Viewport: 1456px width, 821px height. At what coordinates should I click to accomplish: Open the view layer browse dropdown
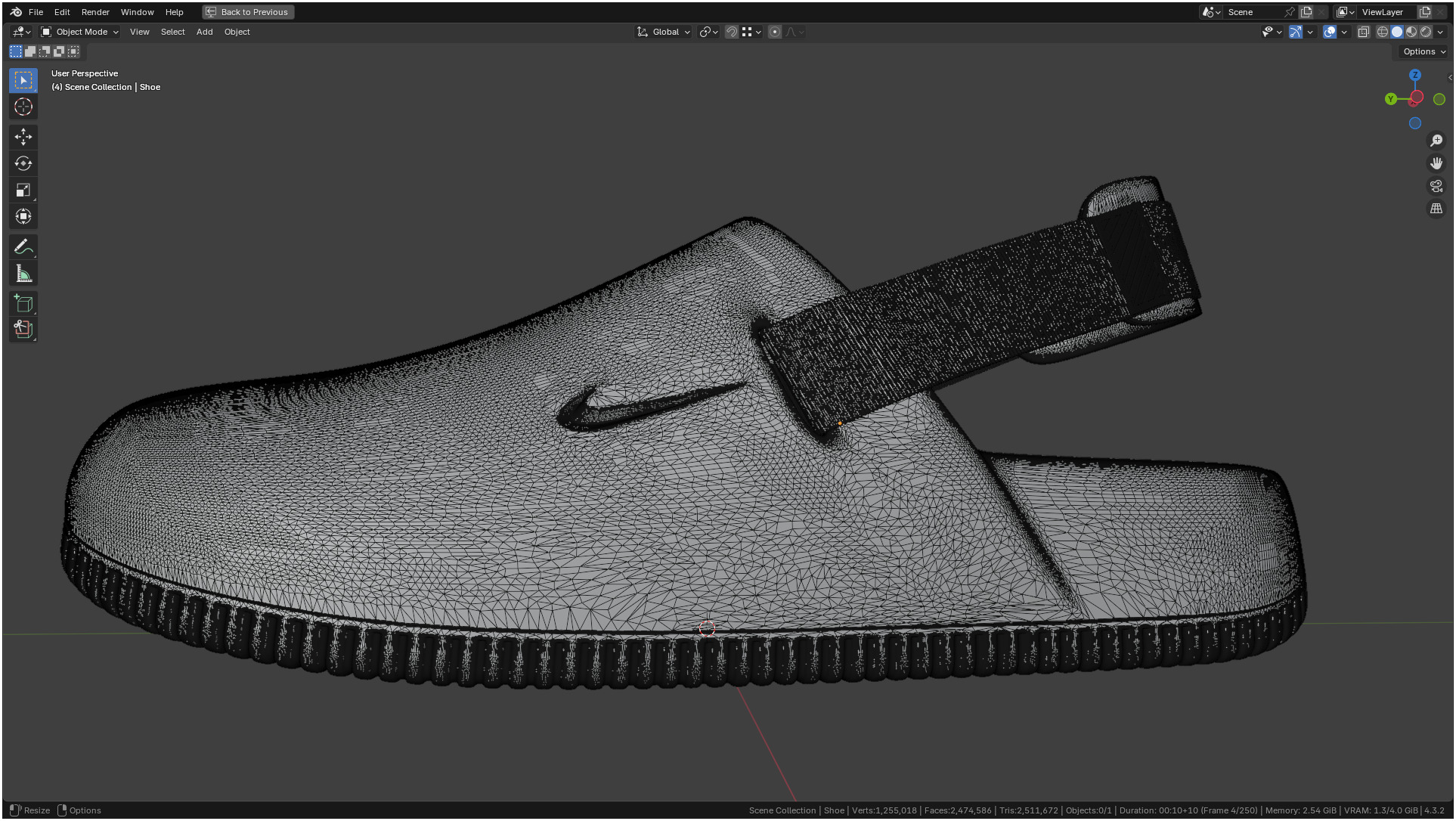point(1345,12)
